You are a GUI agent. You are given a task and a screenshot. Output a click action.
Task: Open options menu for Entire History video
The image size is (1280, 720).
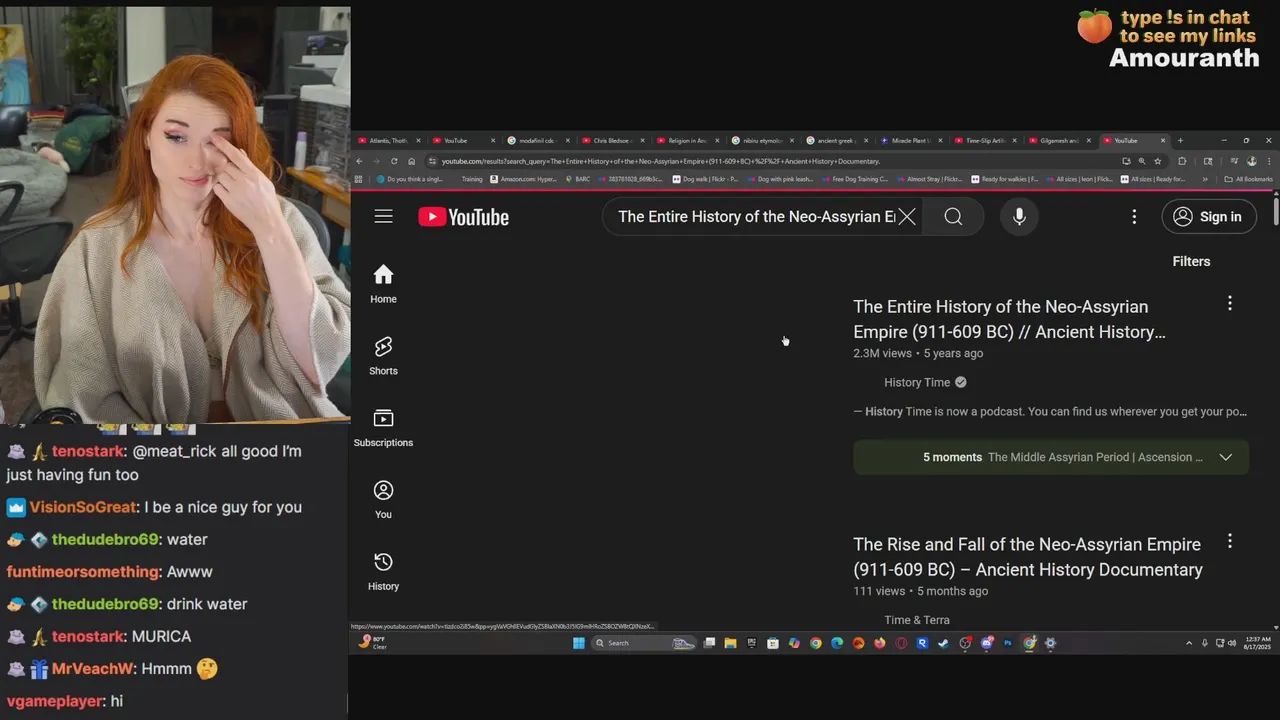coord(1230,303)
